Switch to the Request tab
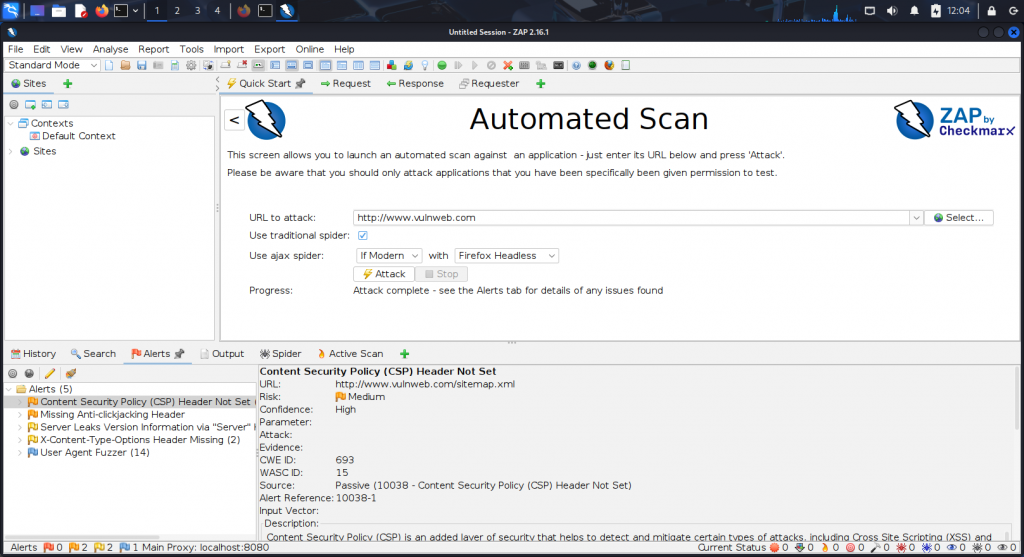The image size is (1024, 557). tap(345, 84)
